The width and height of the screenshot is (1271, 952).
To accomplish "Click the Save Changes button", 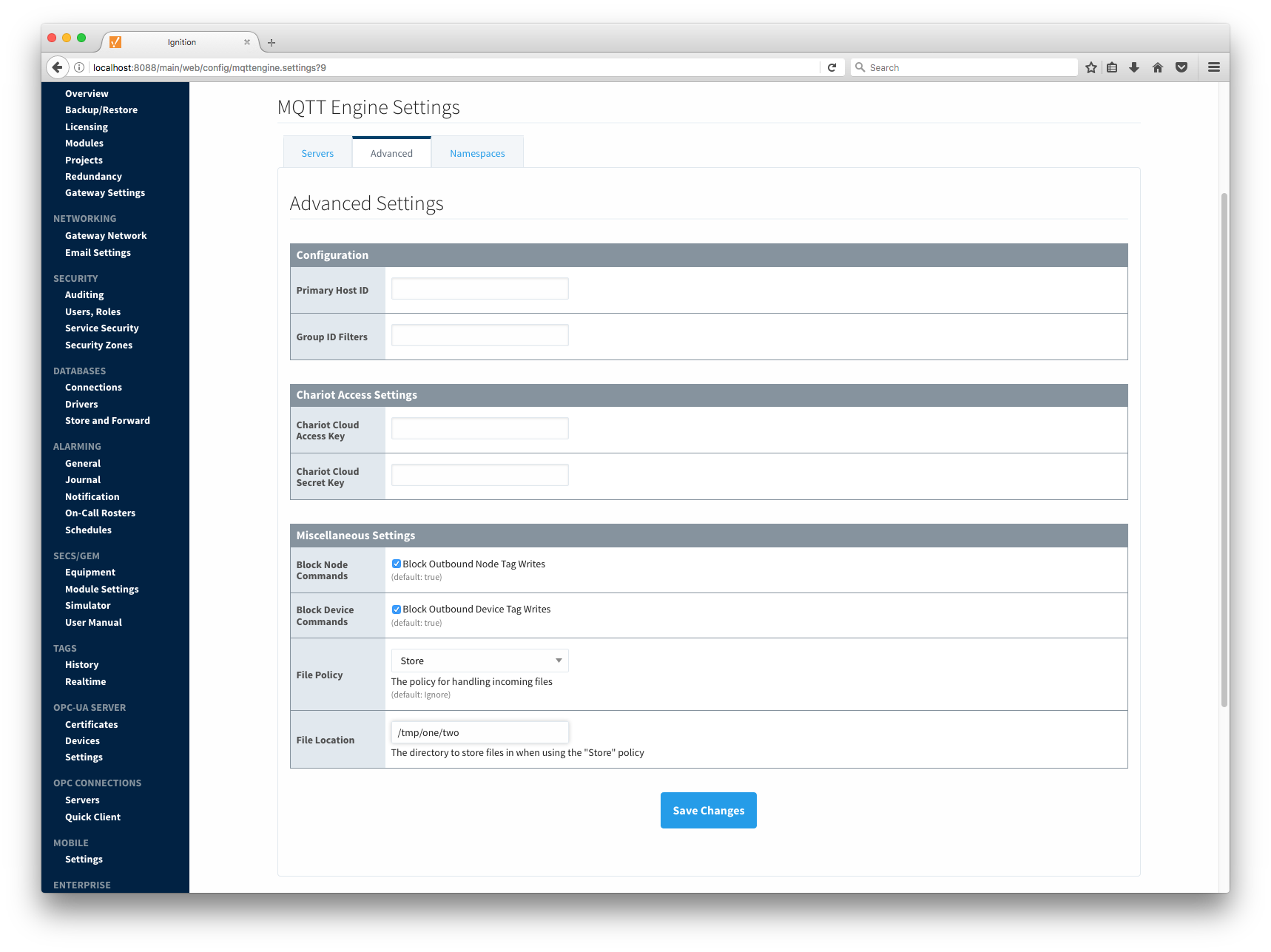I will point(708,811).
